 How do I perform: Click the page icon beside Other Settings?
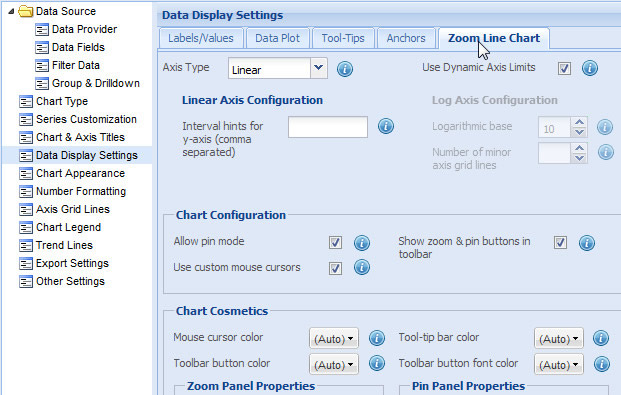(26, 282)
